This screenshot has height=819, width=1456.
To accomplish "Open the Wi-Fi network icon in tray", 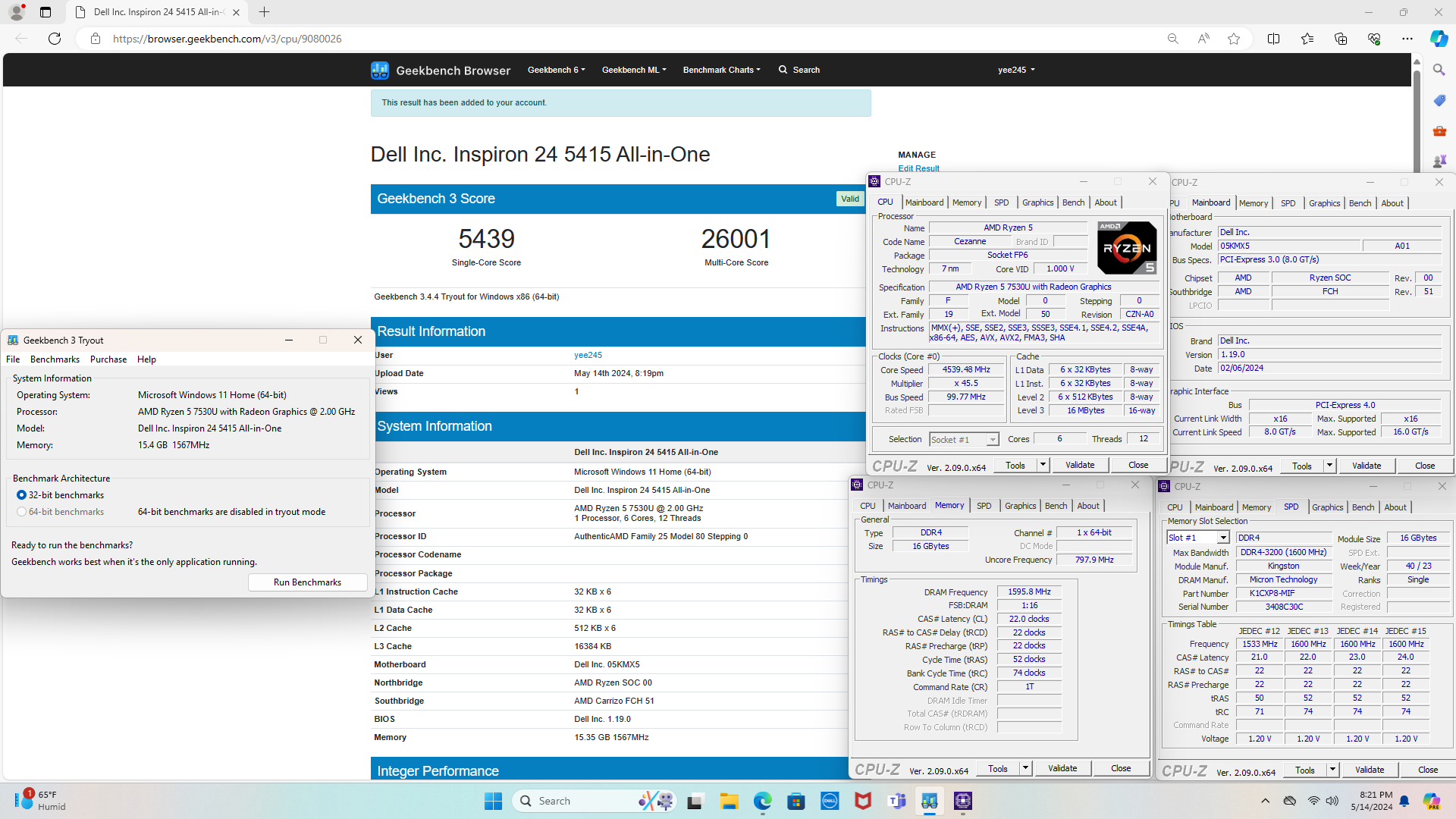I will click(1313, 801).
